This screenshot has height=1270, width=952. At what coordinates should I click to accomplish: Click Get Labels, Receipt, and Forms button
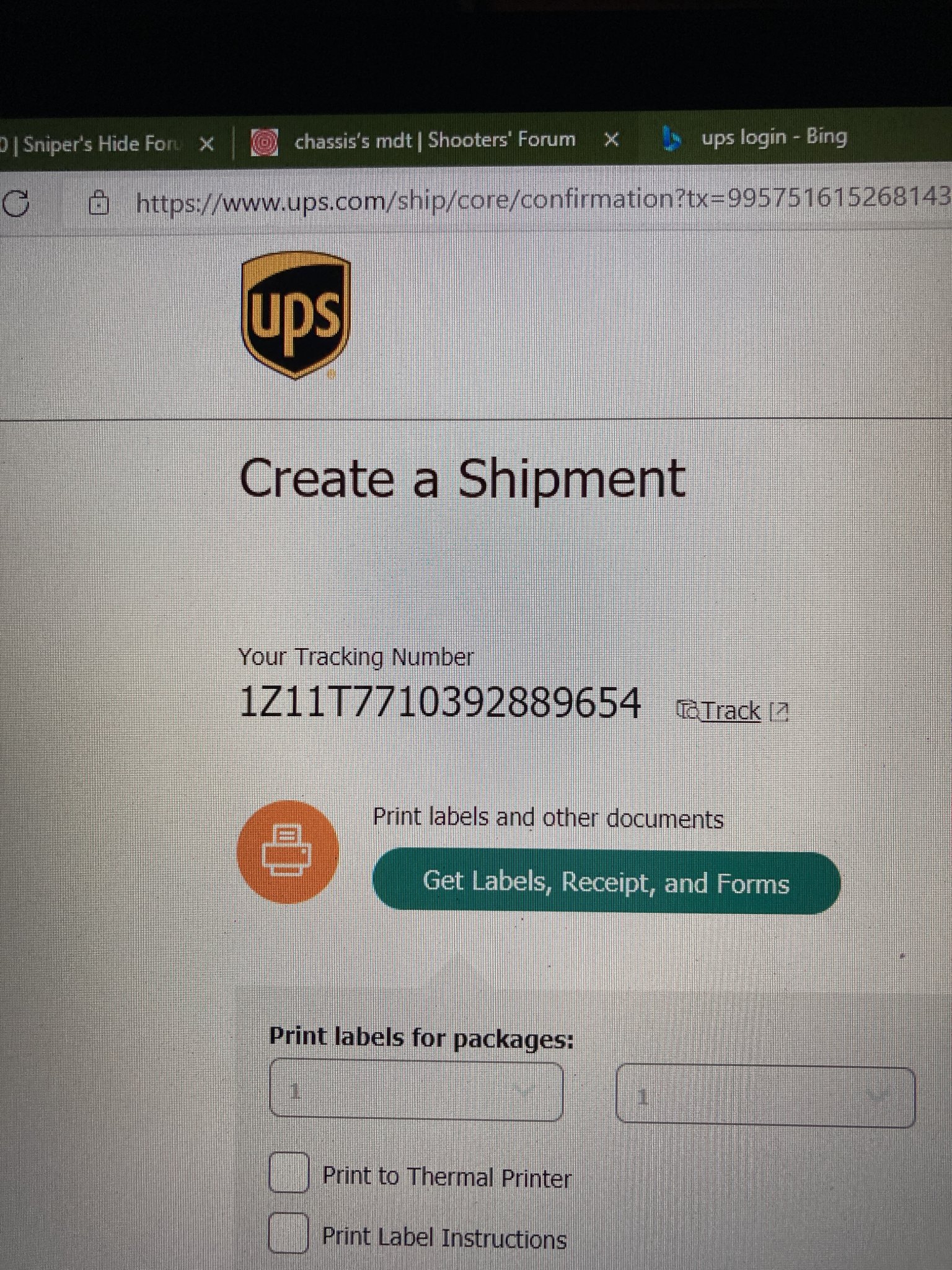point(606,882)
